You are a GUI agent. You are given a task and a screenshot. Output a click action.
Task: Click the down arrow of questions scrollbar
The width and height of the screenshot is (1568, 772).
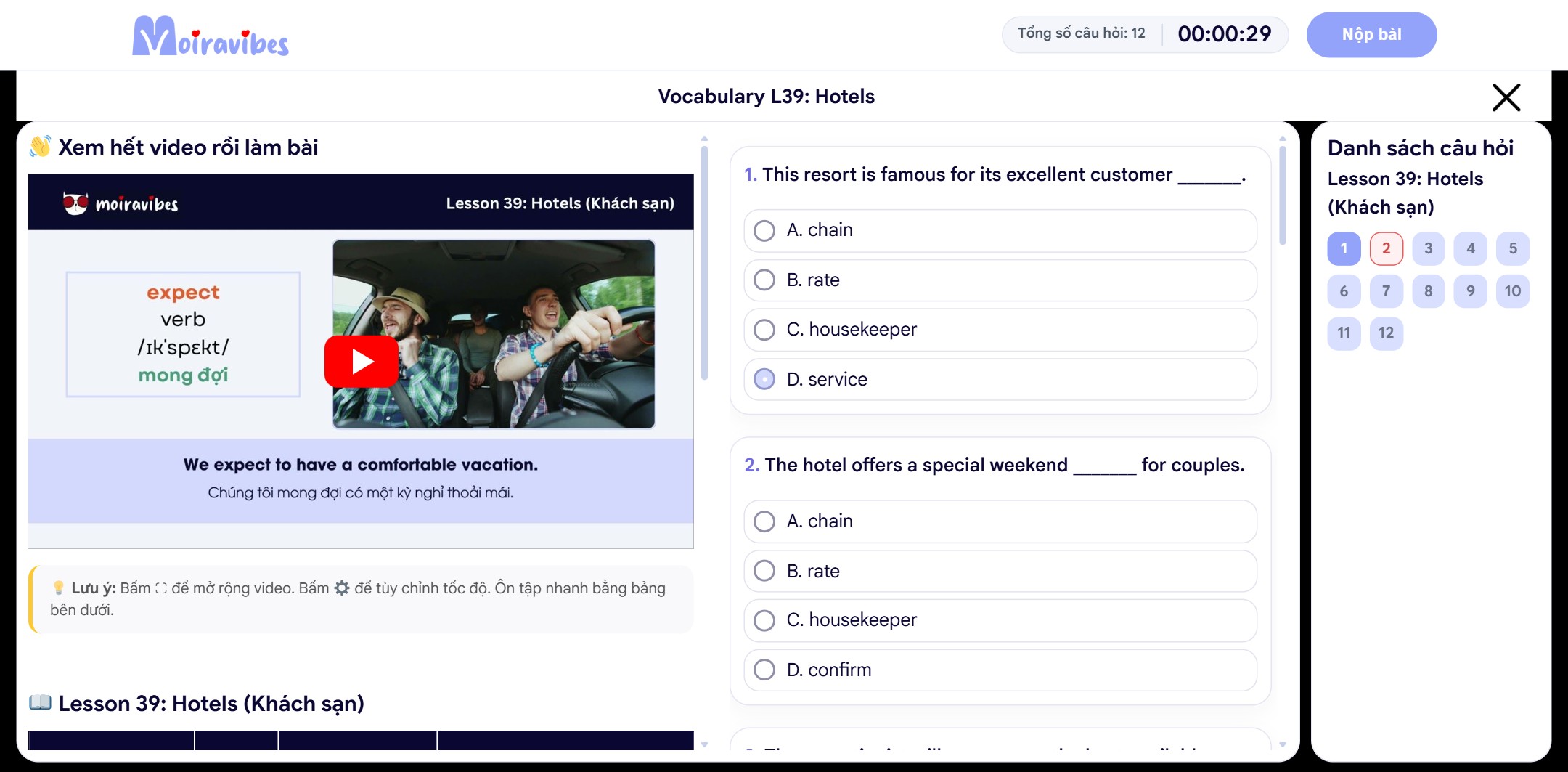tap(1283, 744)
